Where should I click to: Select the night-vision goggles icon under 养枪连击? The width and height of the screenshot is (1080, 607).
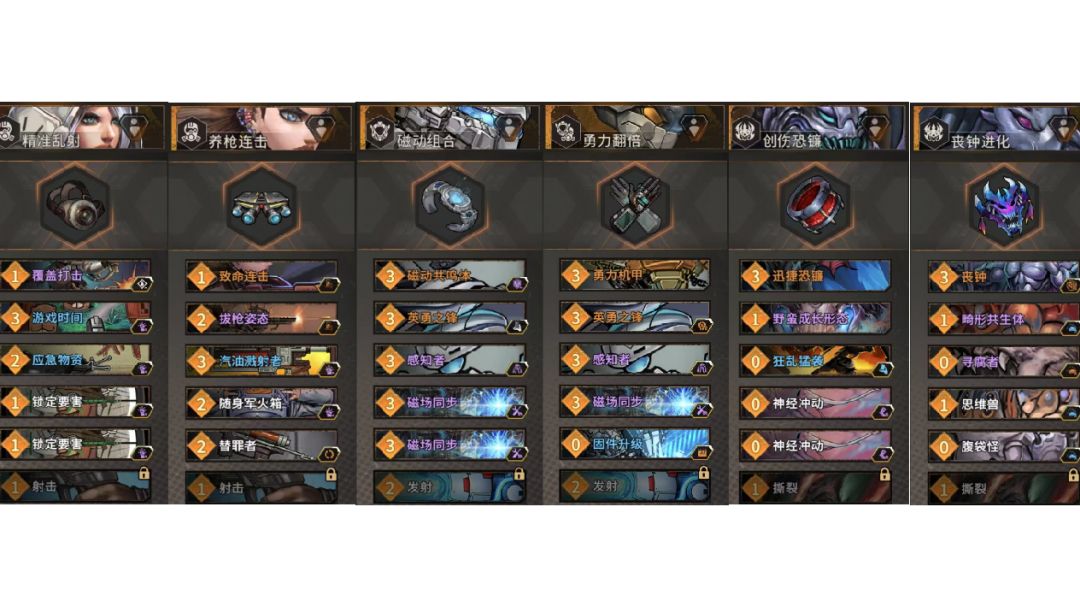pos(261,206)
